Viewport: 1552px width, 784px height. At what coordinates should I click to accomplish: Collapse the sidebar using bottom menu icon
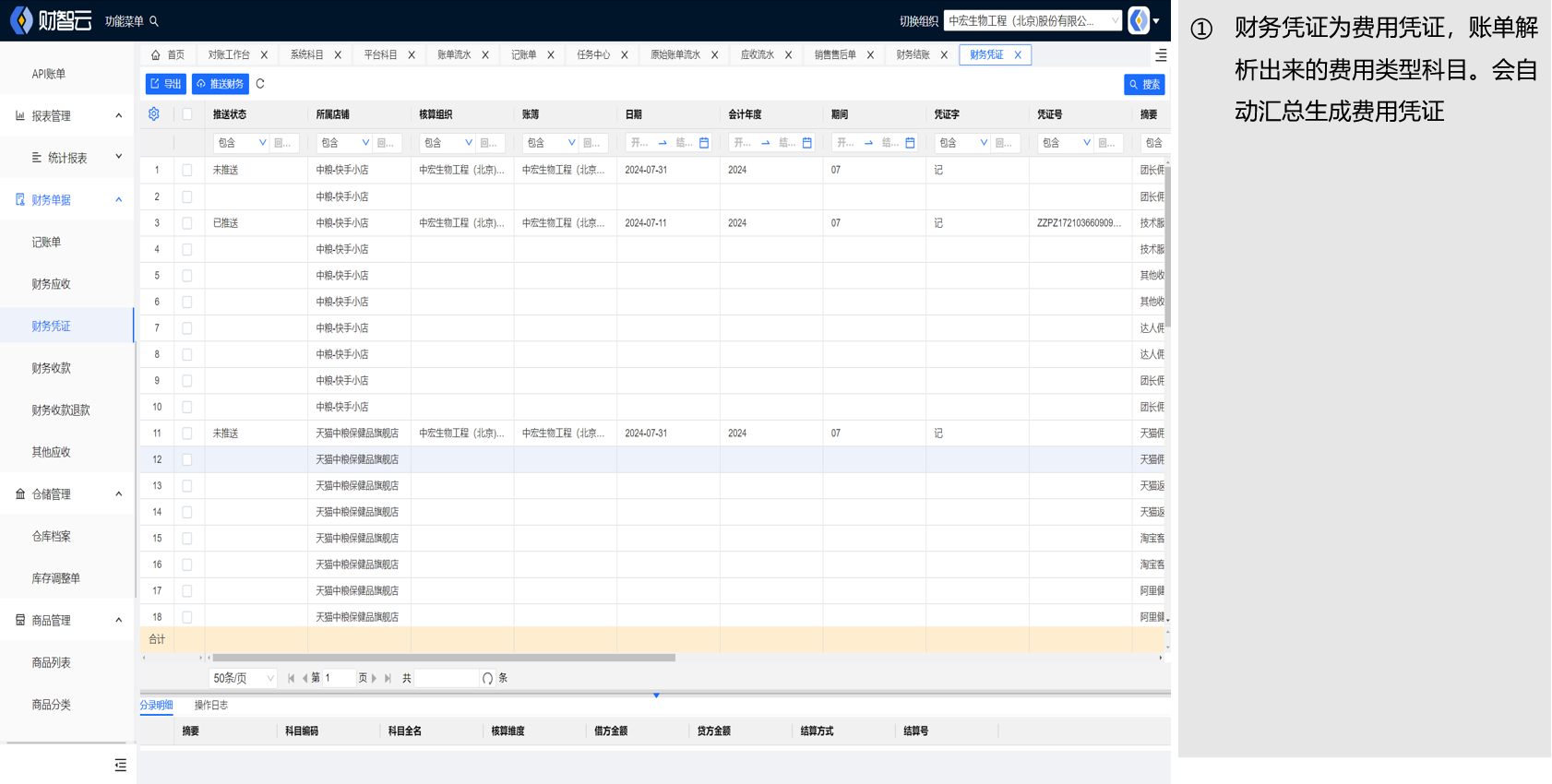click(120, 765)
